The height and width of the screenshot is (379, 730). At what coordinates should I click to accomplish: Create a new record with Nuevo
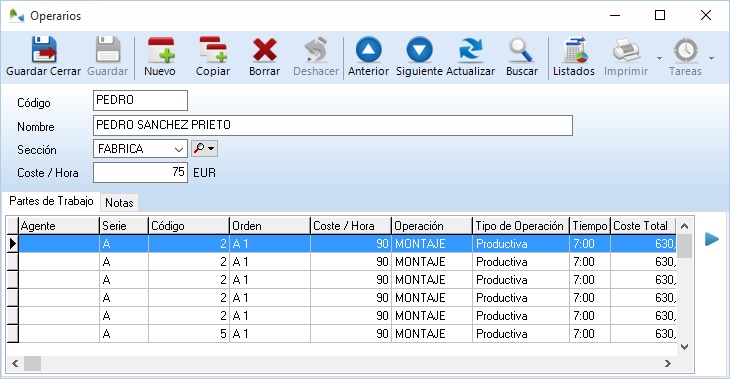(x=161, y=50)
